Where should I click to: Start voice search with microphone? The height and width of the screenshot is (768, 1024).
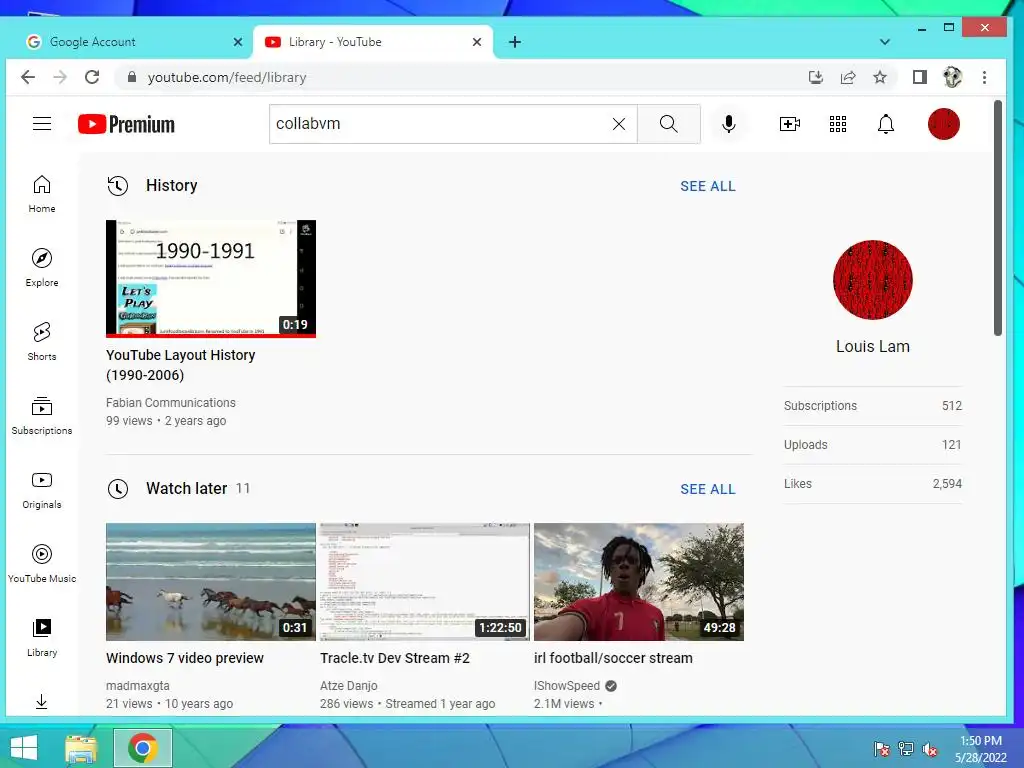click(x=729, y=124)
